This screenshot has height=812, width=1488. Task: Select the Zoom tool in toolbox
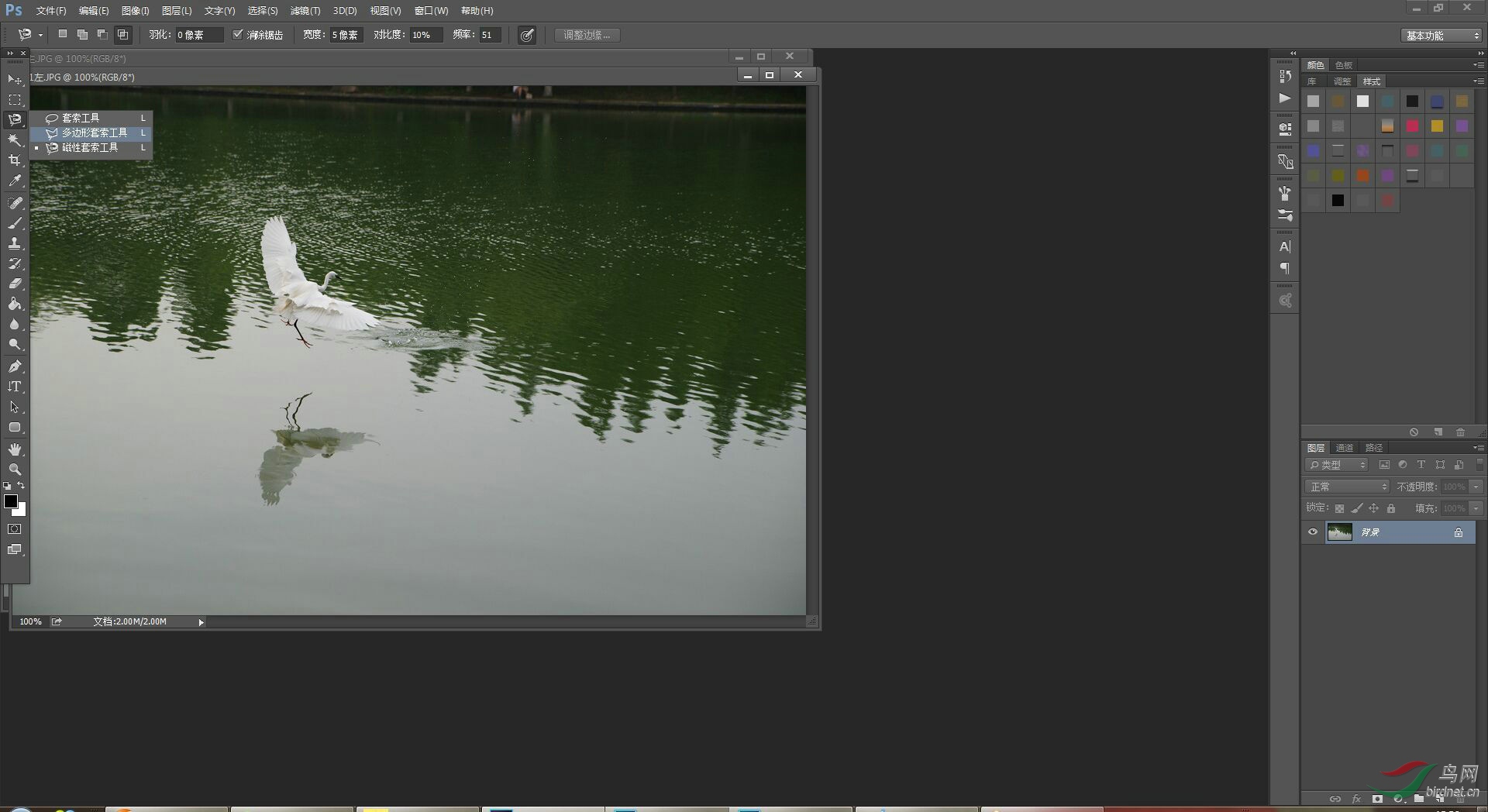click(x=15, y=470)
